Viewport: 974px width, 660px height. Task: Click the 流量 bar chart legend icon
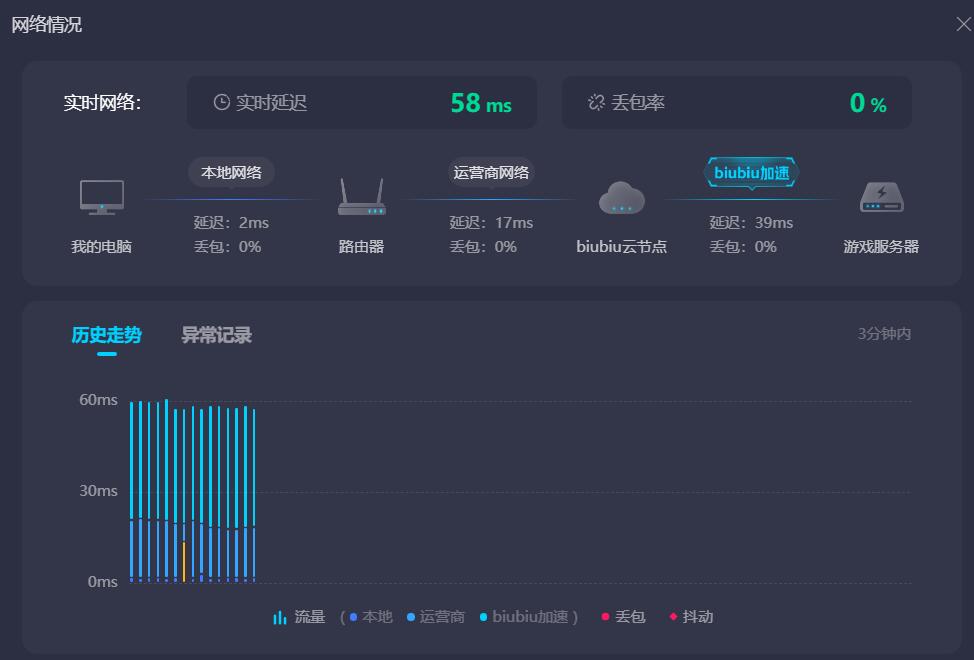pos(280,617)
